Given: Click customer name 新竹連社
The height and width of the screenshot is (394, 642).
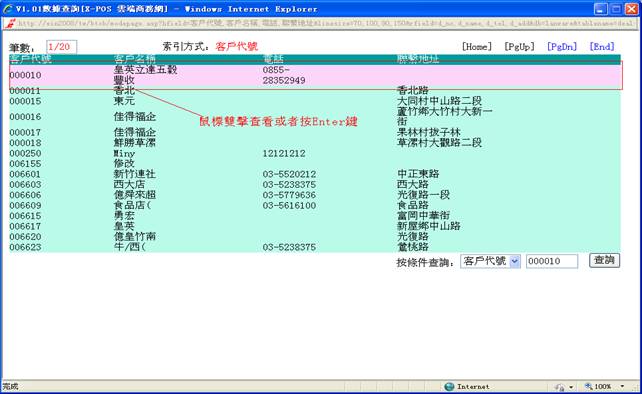Looking at the screenshot, I should pyautogui.click(x=135, y=174).
